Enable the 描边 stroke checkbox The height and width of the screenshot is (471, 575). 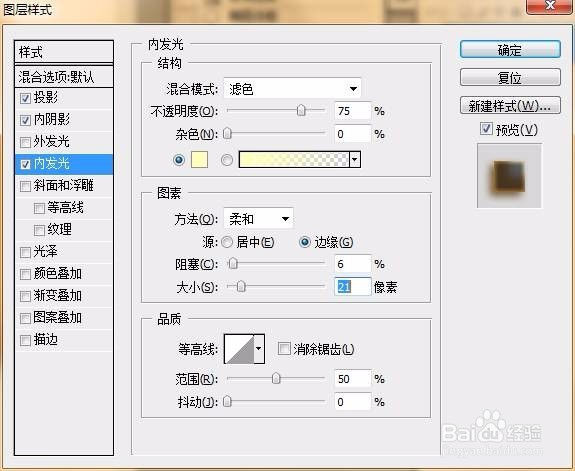point(25,340)
